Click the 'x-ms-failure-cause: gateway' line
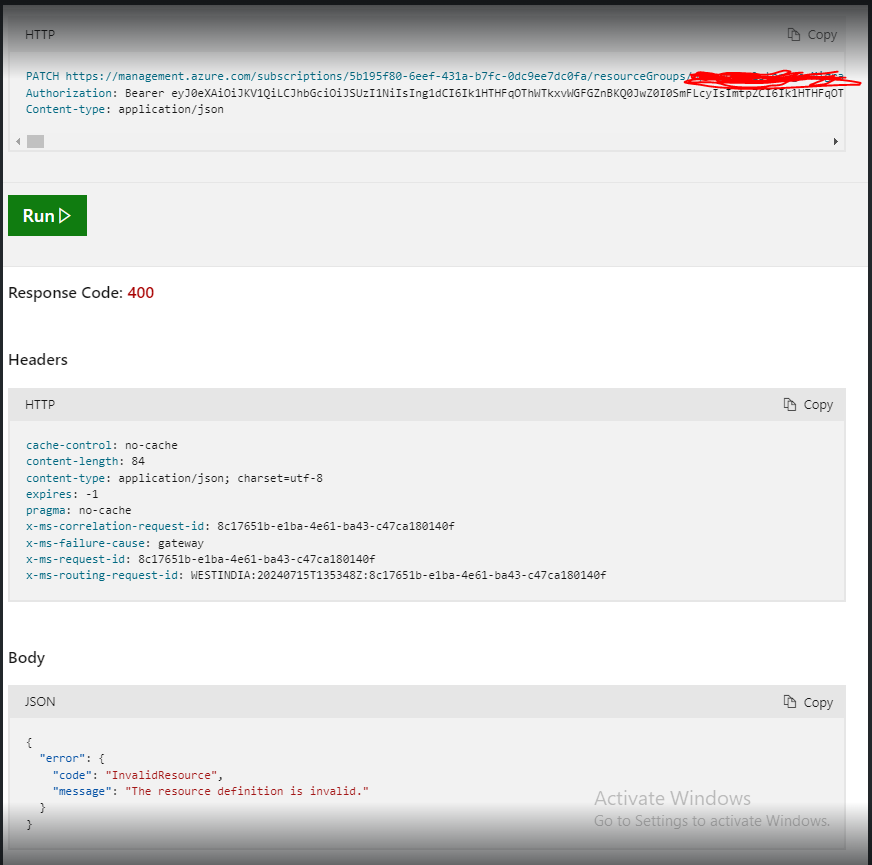 pos(115,543)
